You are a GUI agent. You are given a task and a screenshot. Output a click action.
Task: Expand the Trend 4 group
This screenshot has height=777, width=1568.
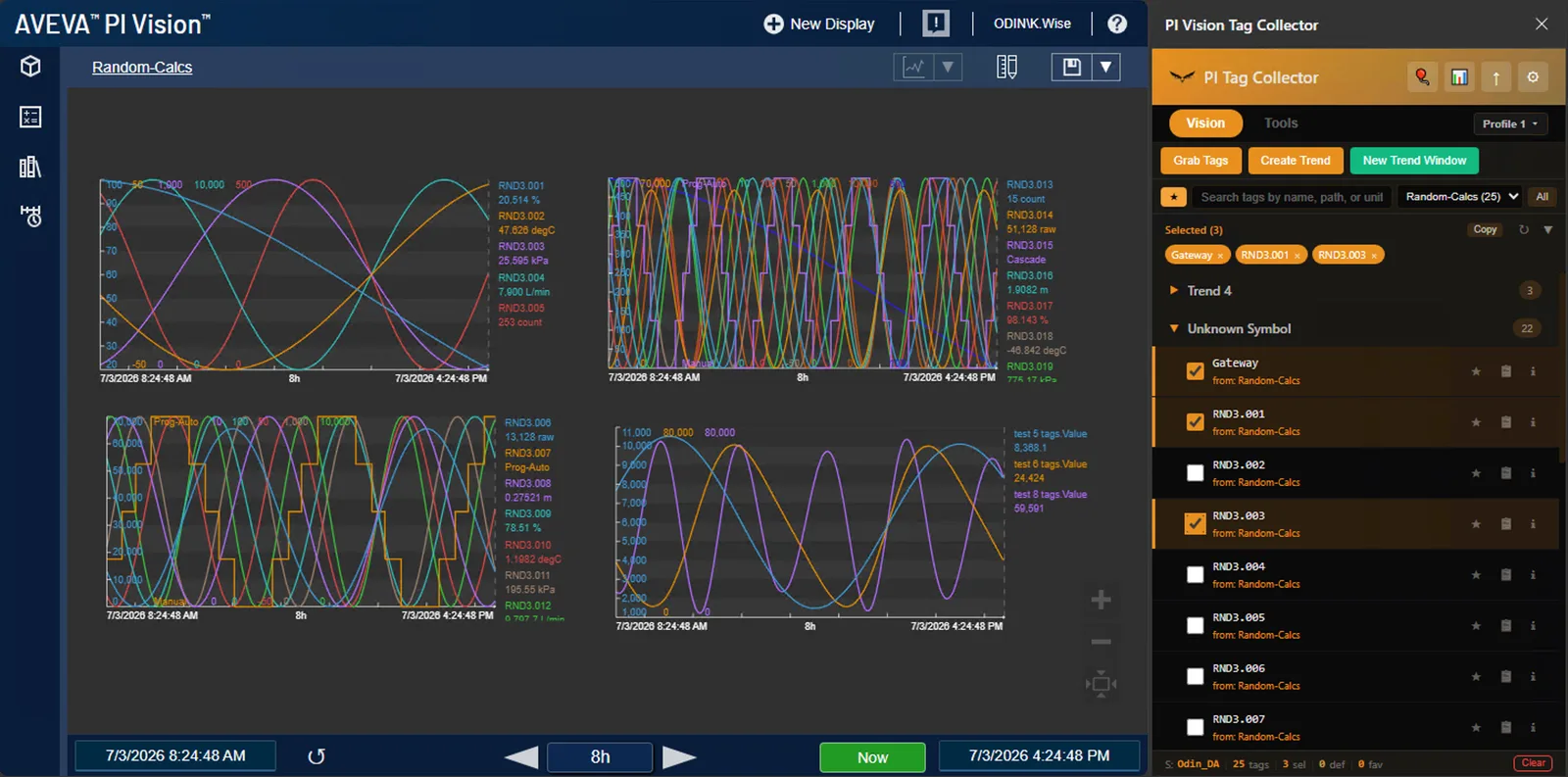(x=1173, y=291)
